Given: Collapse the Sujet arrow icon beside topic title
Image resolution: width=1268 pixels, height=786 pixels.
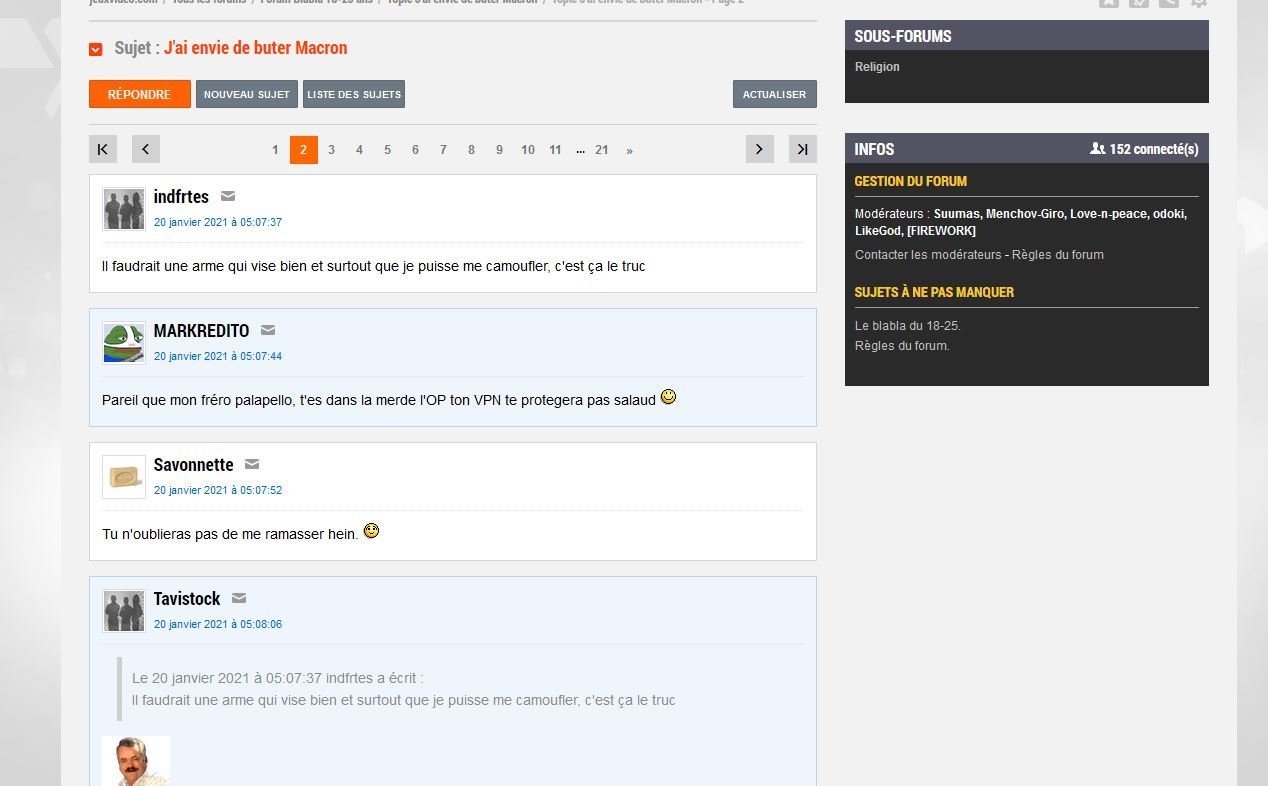Looking at the screenshot, I should pyautogui.click(x=96, y=49).
